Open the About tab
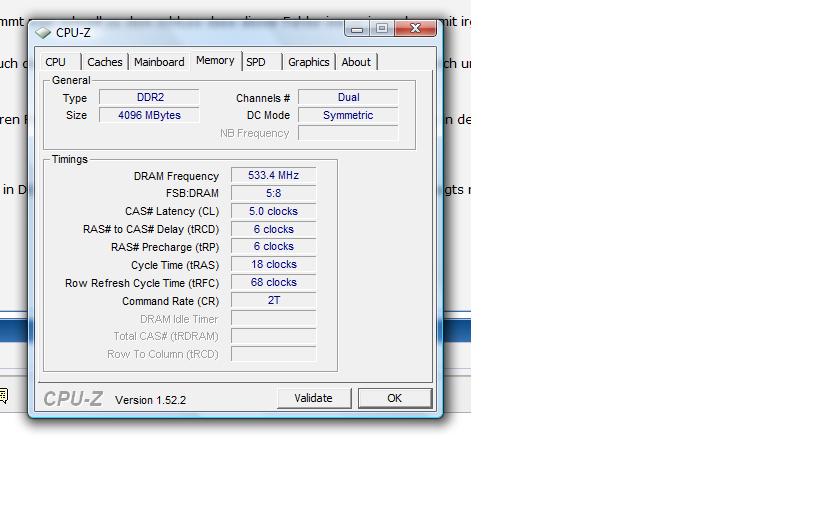 tap(356, 62)
